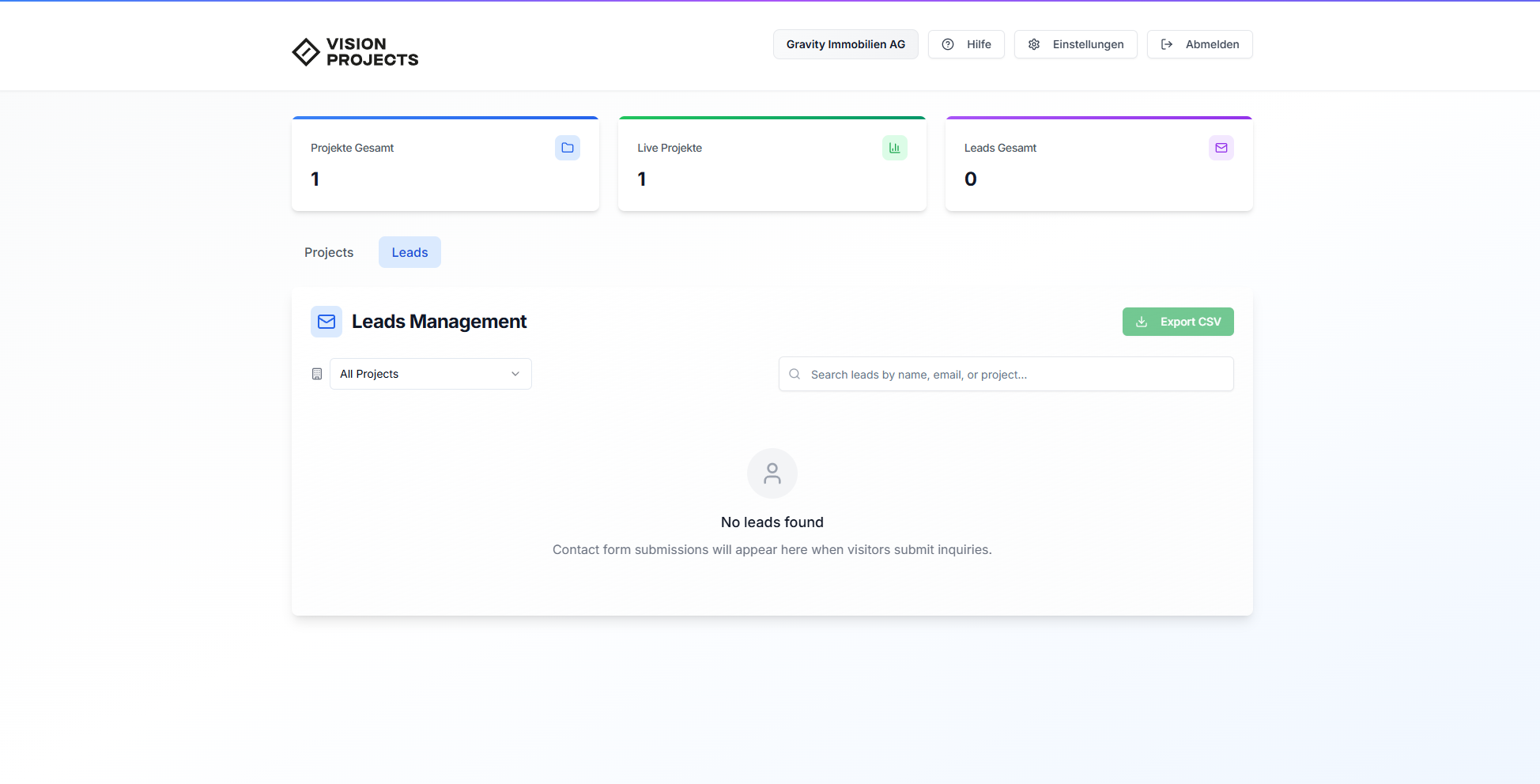Click the Leads Gesamt envelope icon
This screenshot has width=1540, height=784.
coord(1221,148)
